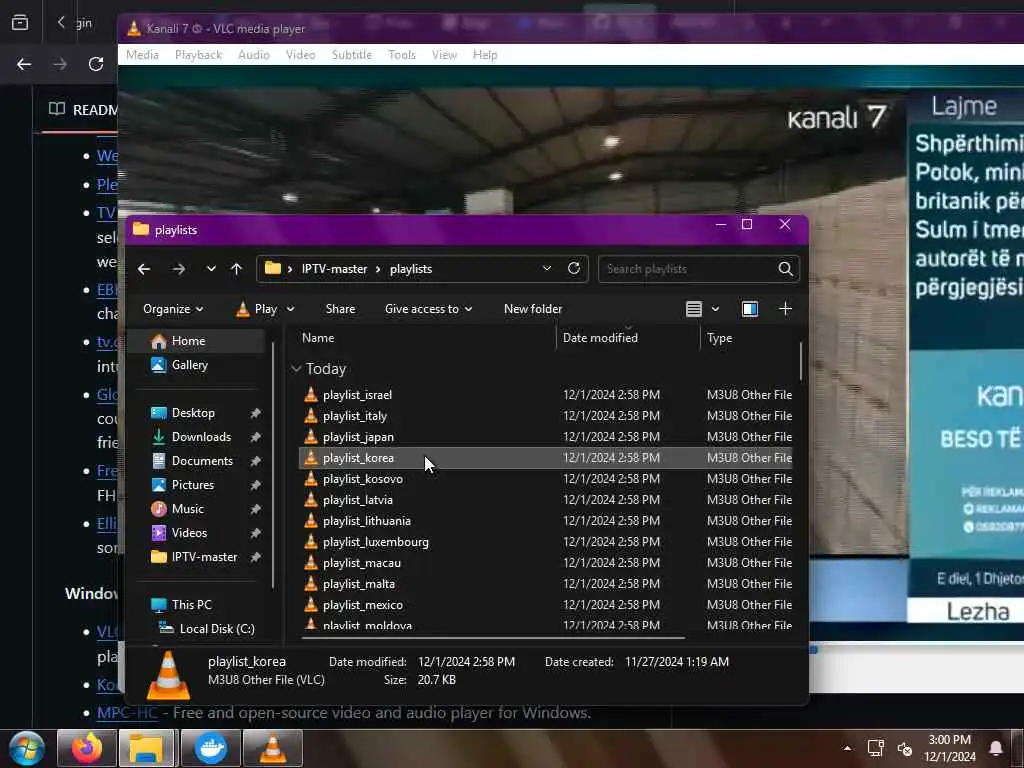Sort by Name column header
This screenshot has height=768, width=1024.
point(318,338)
